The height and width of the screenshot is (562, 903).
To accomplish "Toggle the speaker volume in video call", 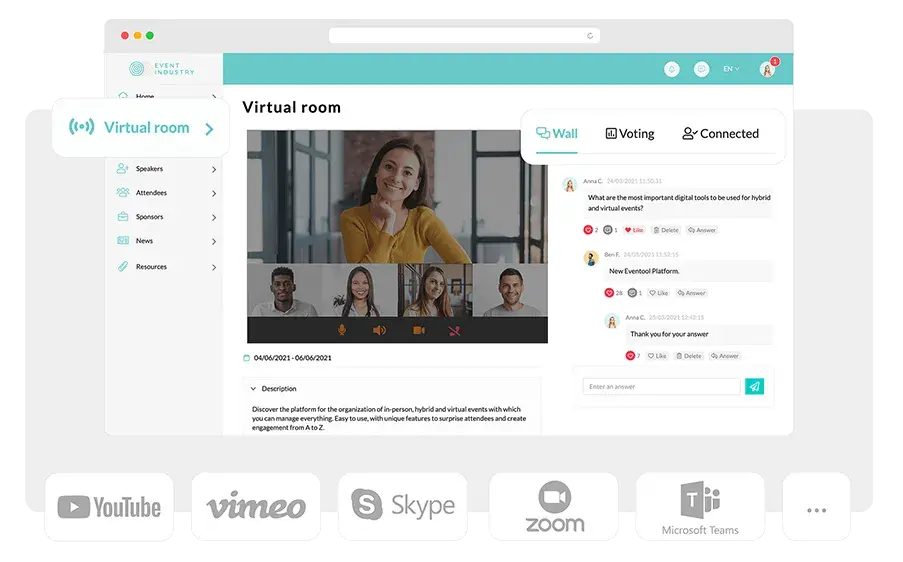I will [380, 331].
